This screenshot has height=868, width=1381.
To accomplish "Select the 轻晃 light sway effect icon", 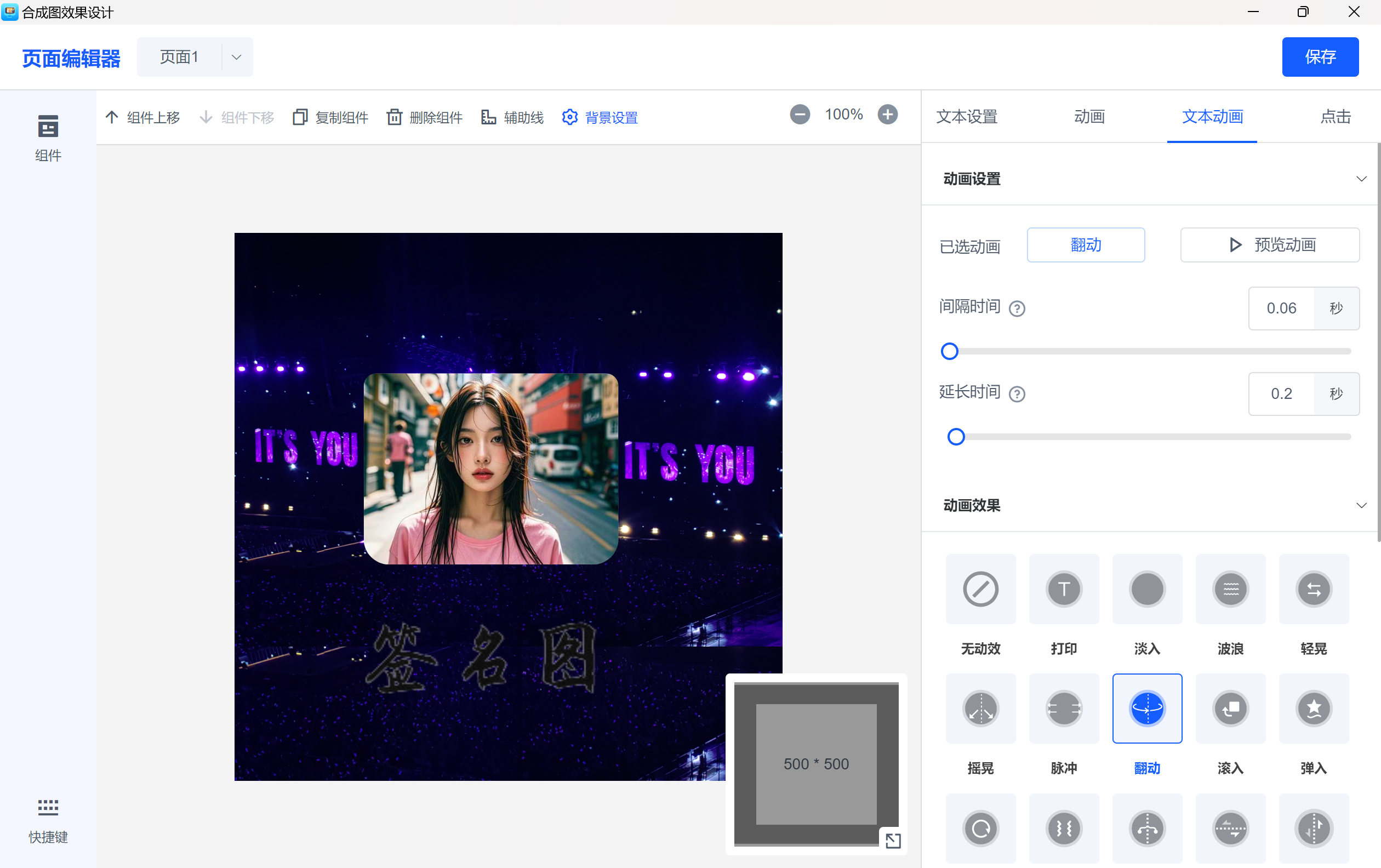I will point(1314,589).
